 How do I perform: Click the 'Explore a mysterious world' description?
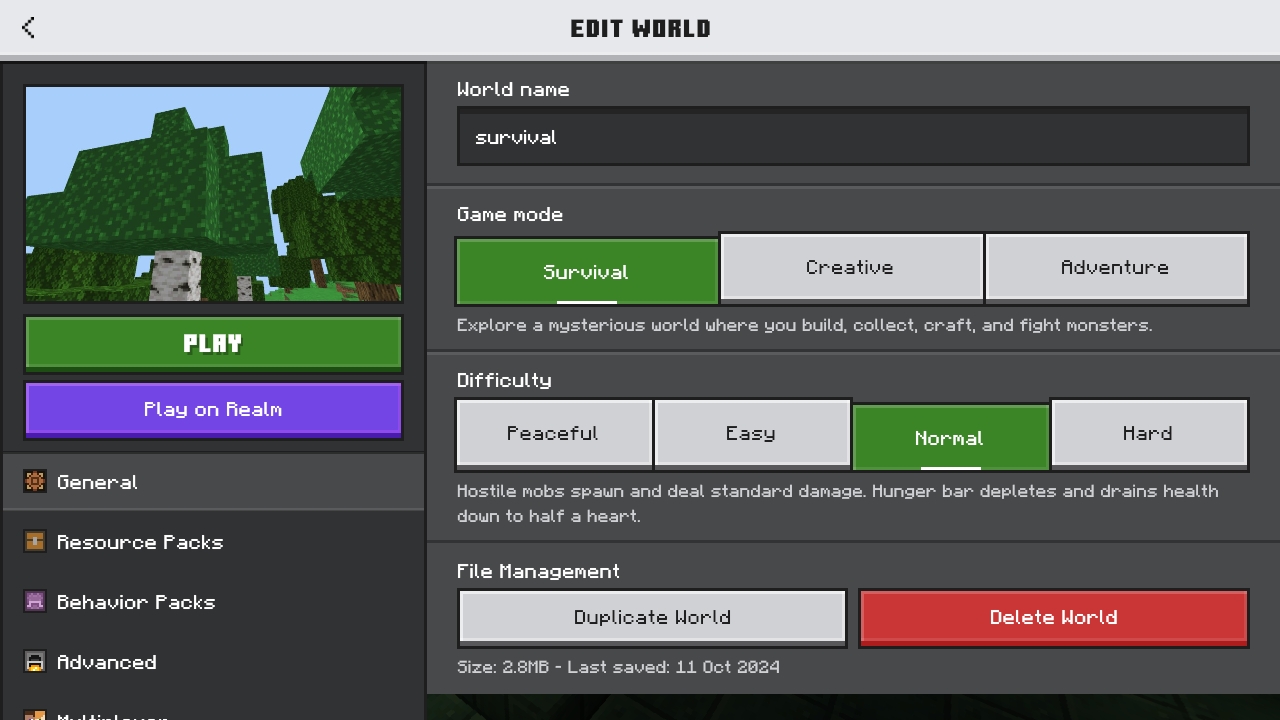pyautogui.click(x=804, y=325)
